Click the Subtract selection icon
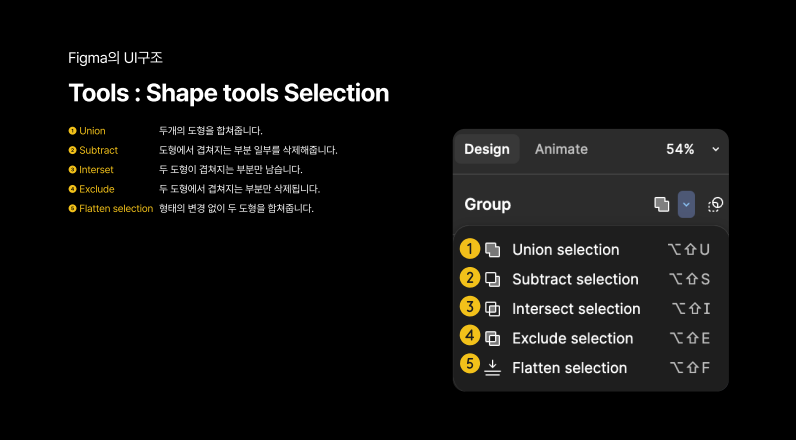 492,279
